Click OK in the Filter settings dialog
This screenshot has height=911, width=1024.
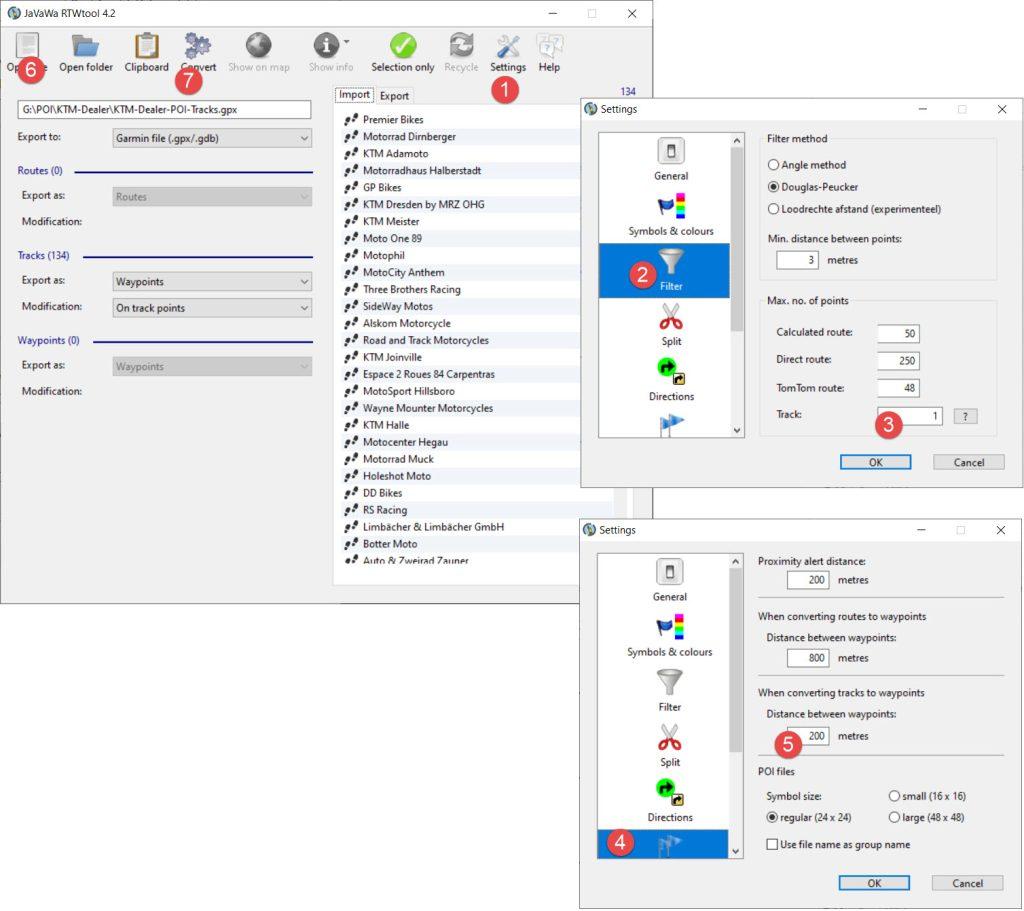(875, 462)
